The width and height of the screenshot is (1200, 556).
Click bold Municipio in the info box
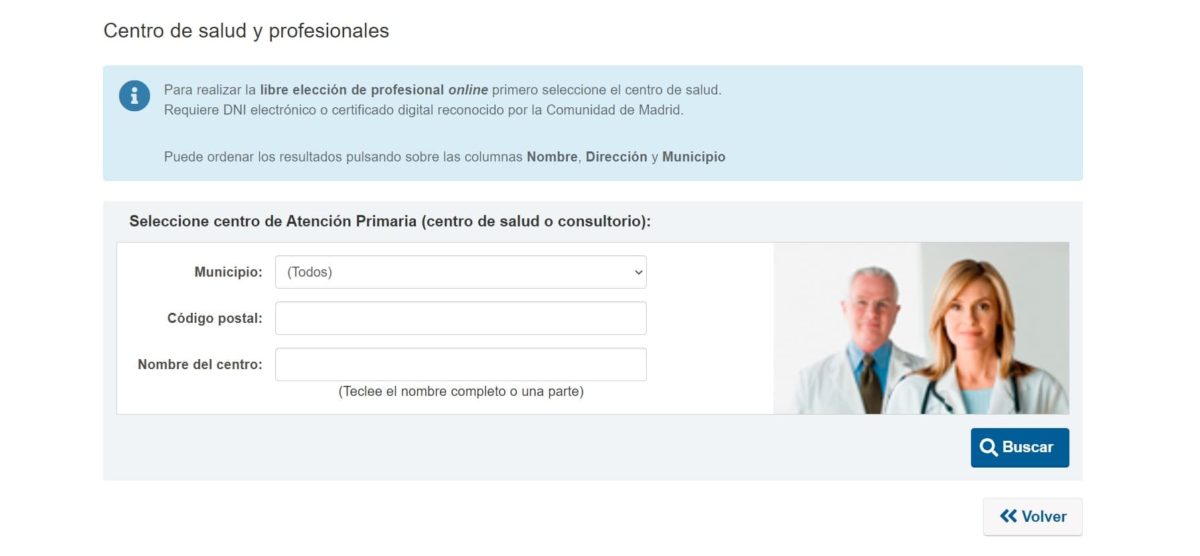[x=693, y=157]
